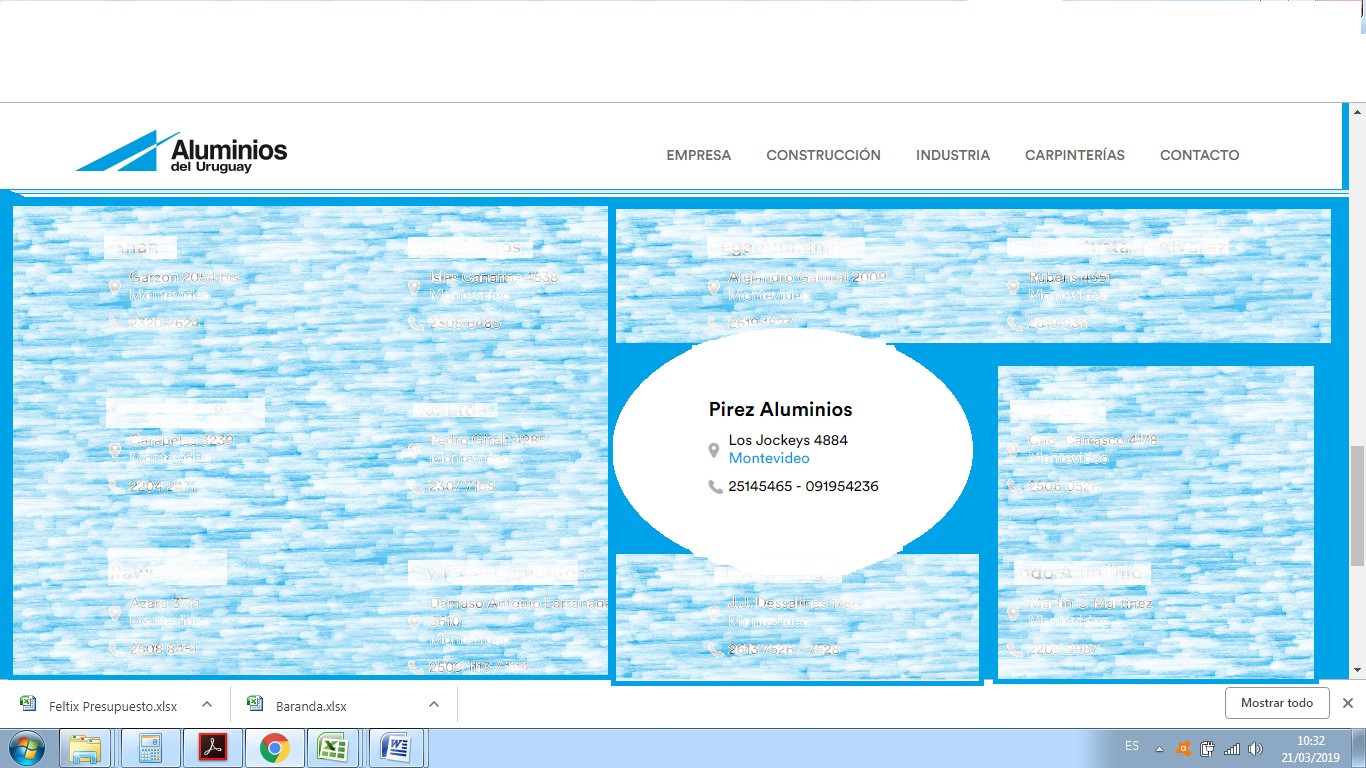Viewport: 1366px width, 768px height.
Task: Close the downloads bar
Action: click(x=1347, y=703)
